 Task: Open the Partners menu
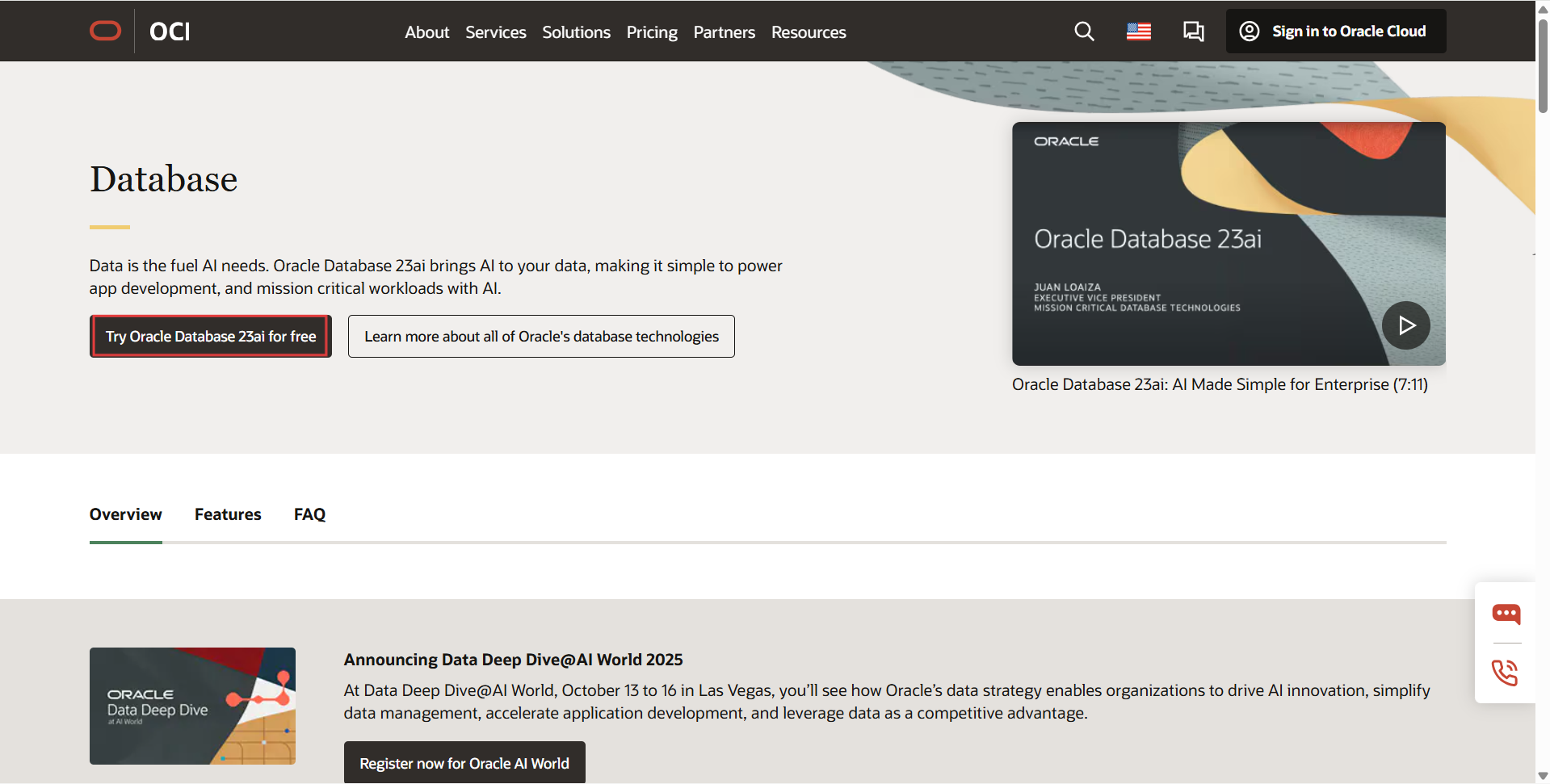pyautogui.click(x=724, y=32)
